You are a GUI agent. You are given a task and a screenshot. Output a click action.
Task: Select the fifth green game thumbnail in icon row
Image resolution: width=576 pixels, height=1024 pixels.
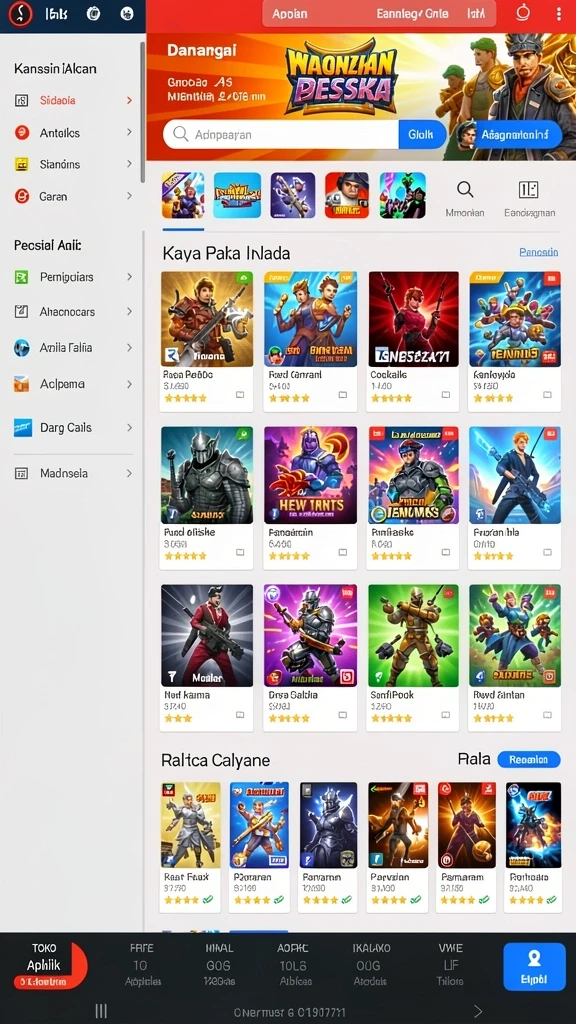pyautogui.click(x=402, y=195)
